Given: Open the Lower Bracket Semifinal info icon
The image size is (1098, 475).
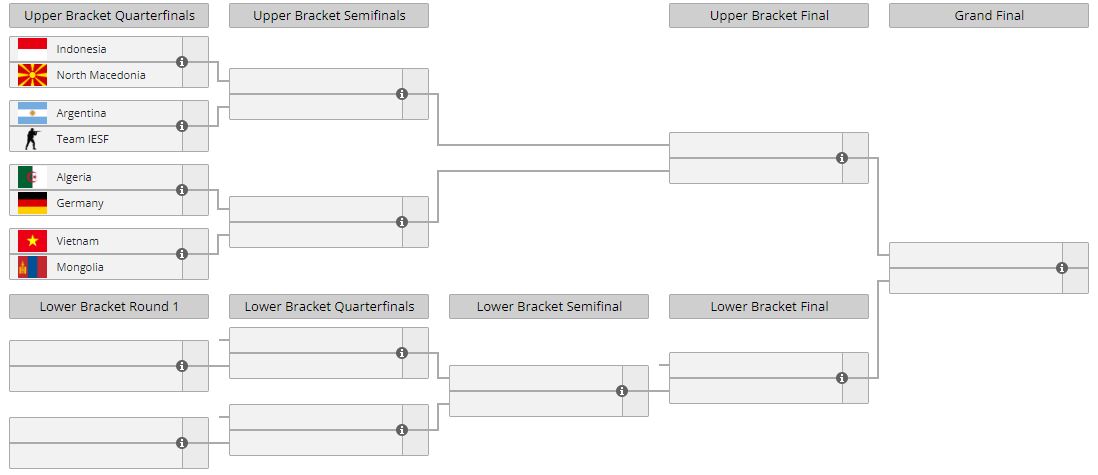Looking at the screenshot, I should [x=622, y=391].
